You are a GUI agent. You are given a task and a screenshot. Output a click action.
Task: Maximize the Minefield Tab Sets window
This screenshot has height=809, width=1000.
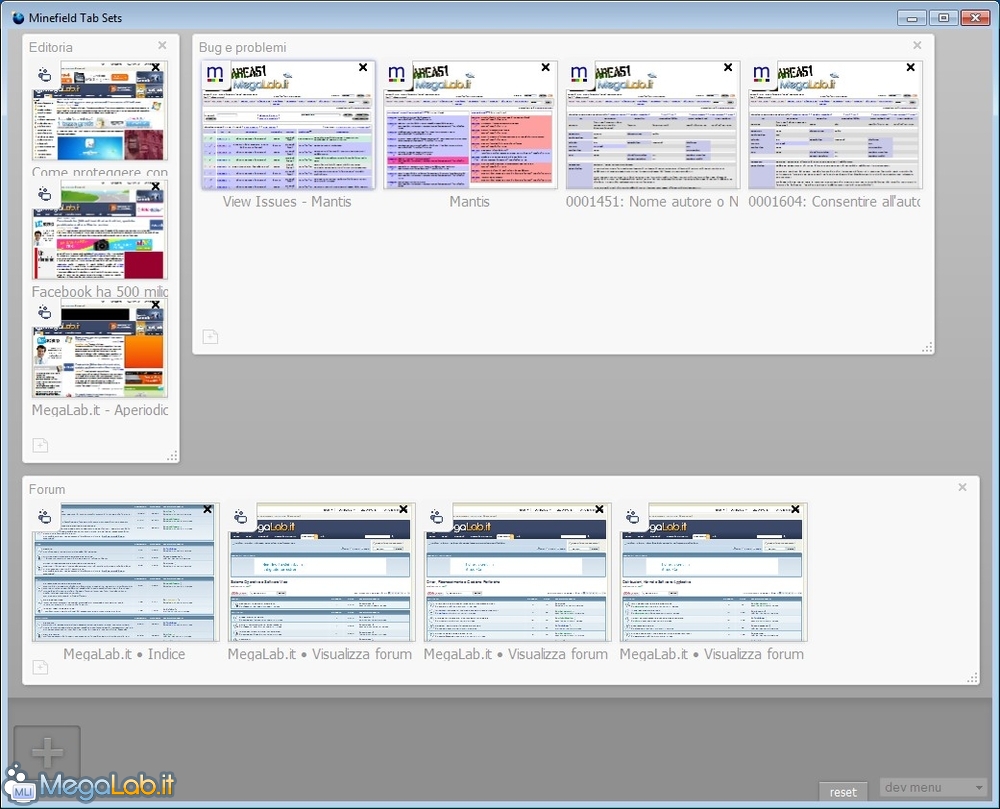[943, 18]
